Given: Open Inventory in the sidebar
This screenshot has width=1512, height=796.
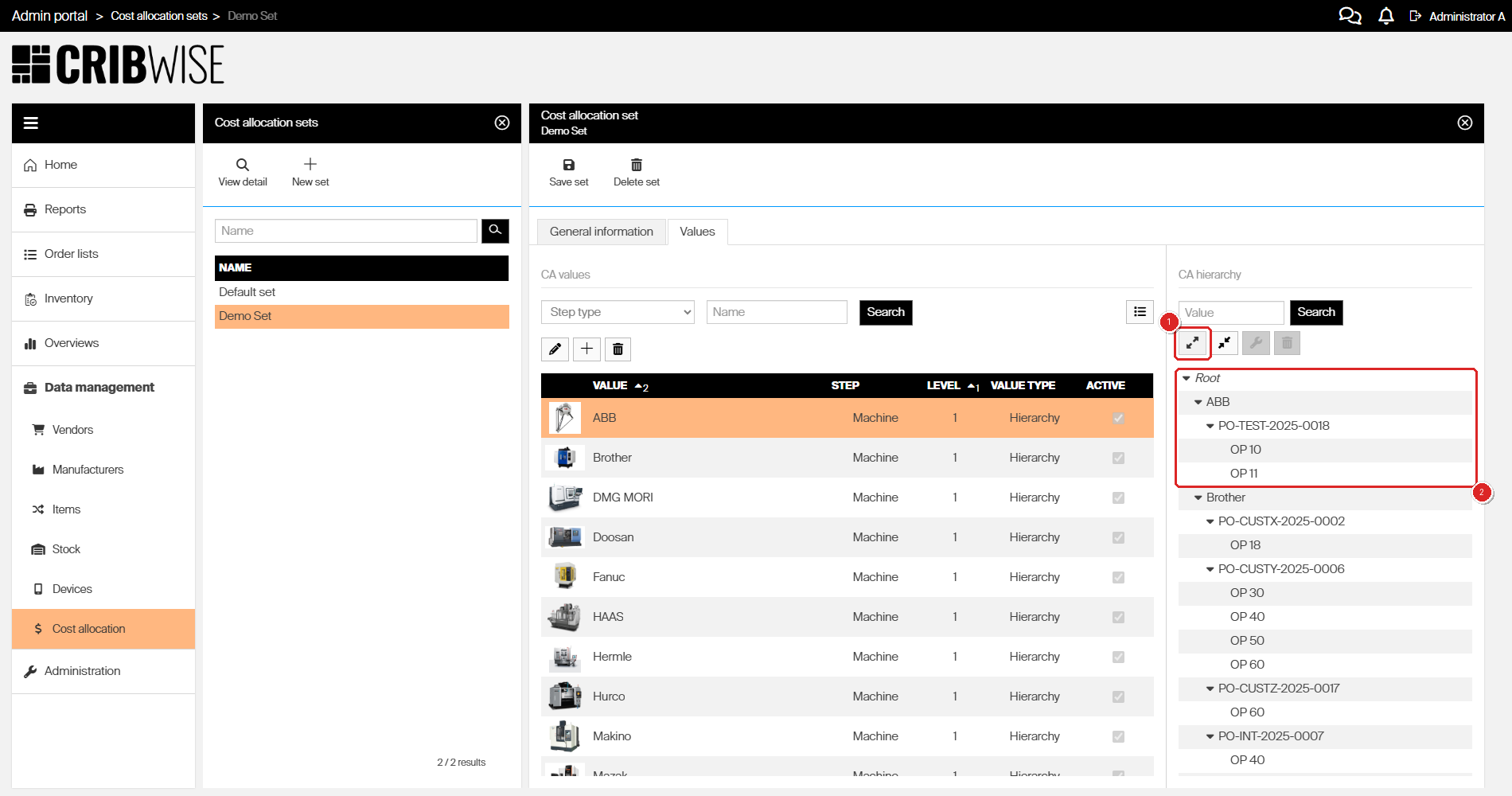Looking at the screenshot, I should 103,298.
